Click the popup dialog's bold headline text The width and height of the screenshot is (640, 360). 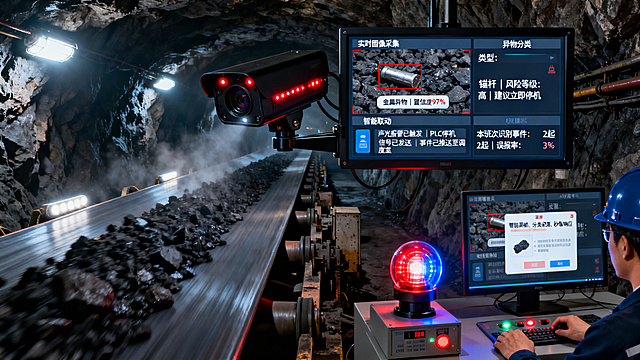click(x=540, y=224)
